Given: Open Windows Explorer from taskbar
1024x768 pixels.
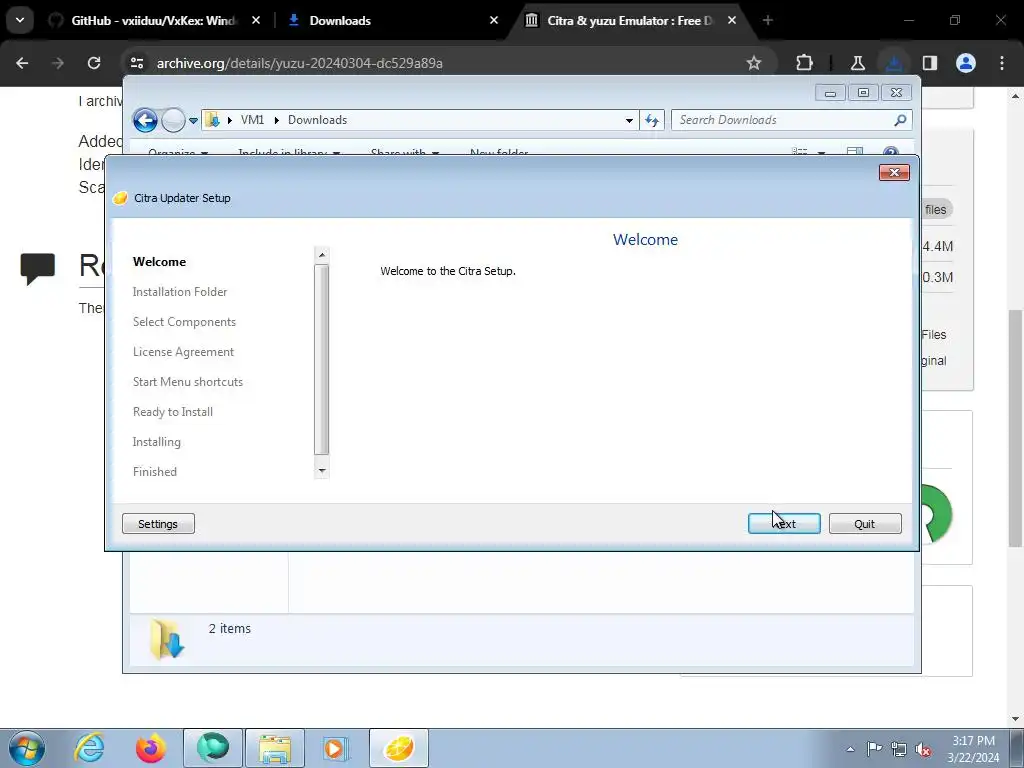Looking at the screenshot, I should click(275, 748).
